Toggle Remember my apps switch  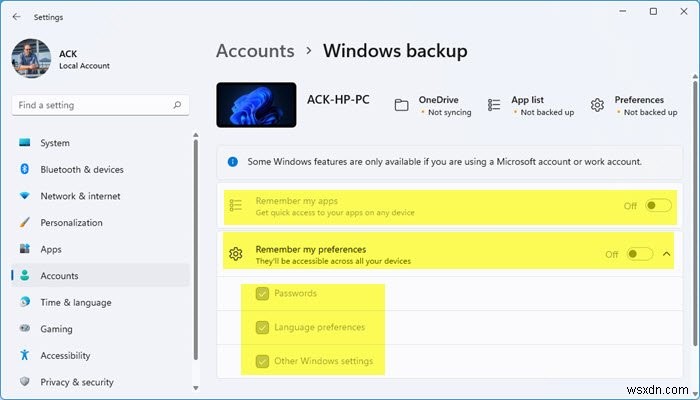(x=658, y=206)
